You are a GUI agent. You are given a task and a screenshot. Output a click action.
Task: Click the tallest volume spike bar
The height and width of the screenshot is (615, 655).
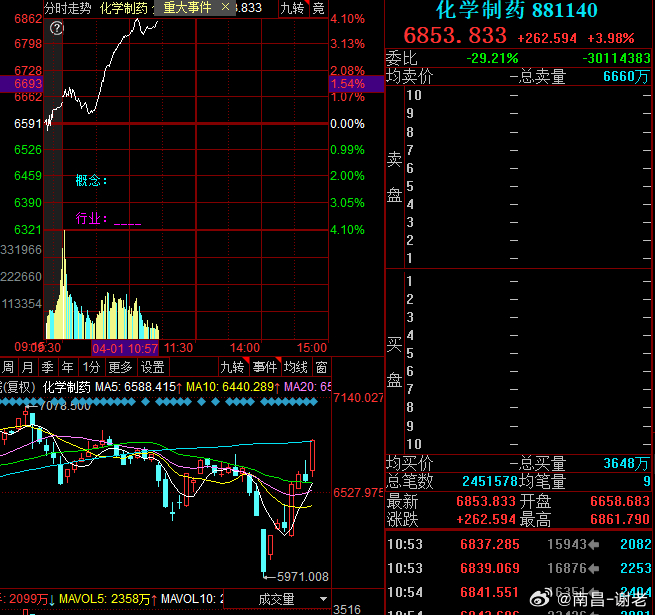[64, 284]
